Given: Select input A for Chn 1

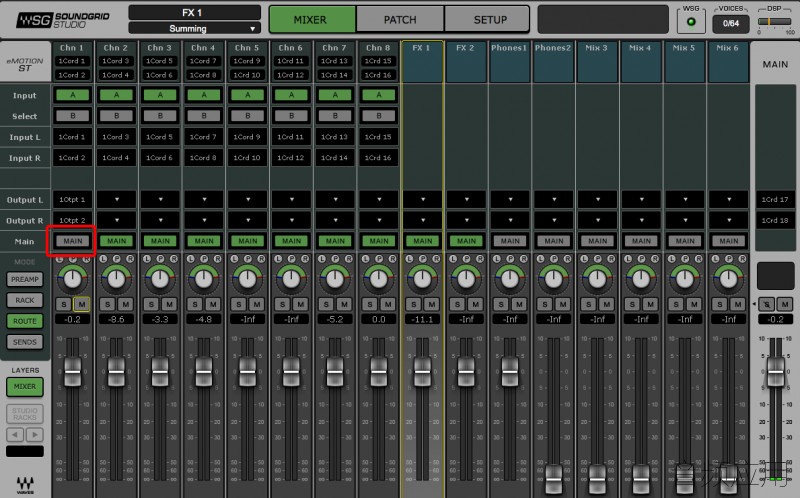Looking at the screenshot, I should pyautogui.click(x=72, y=95).
